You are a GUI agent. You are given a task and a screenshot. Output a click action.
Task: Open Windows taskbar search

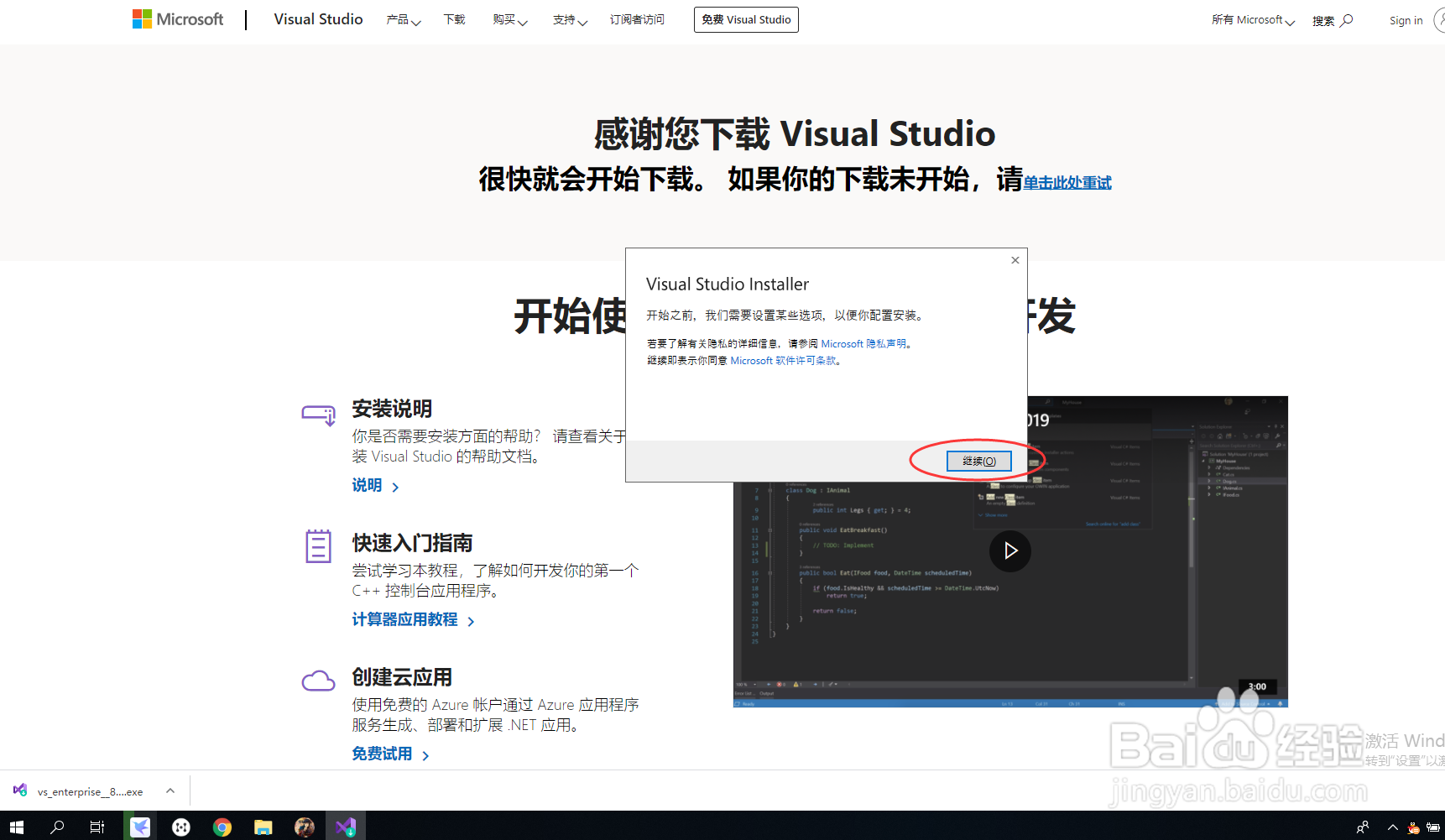[x=57, y=827]
